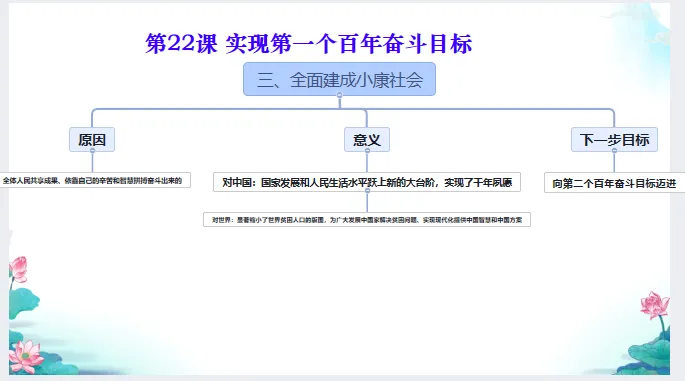
Task: Click the 全体人民共享成果 leaf node
Action: tap(95, 180)
